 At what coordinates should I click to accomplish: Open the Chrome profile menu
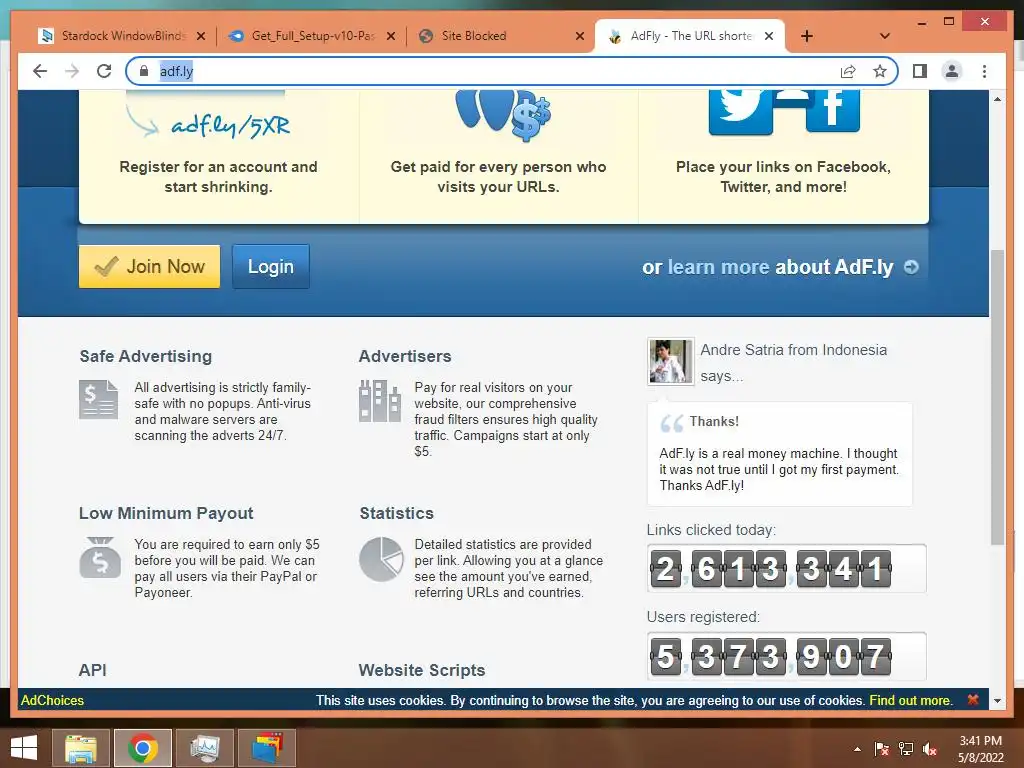click(x=952, y=71)
